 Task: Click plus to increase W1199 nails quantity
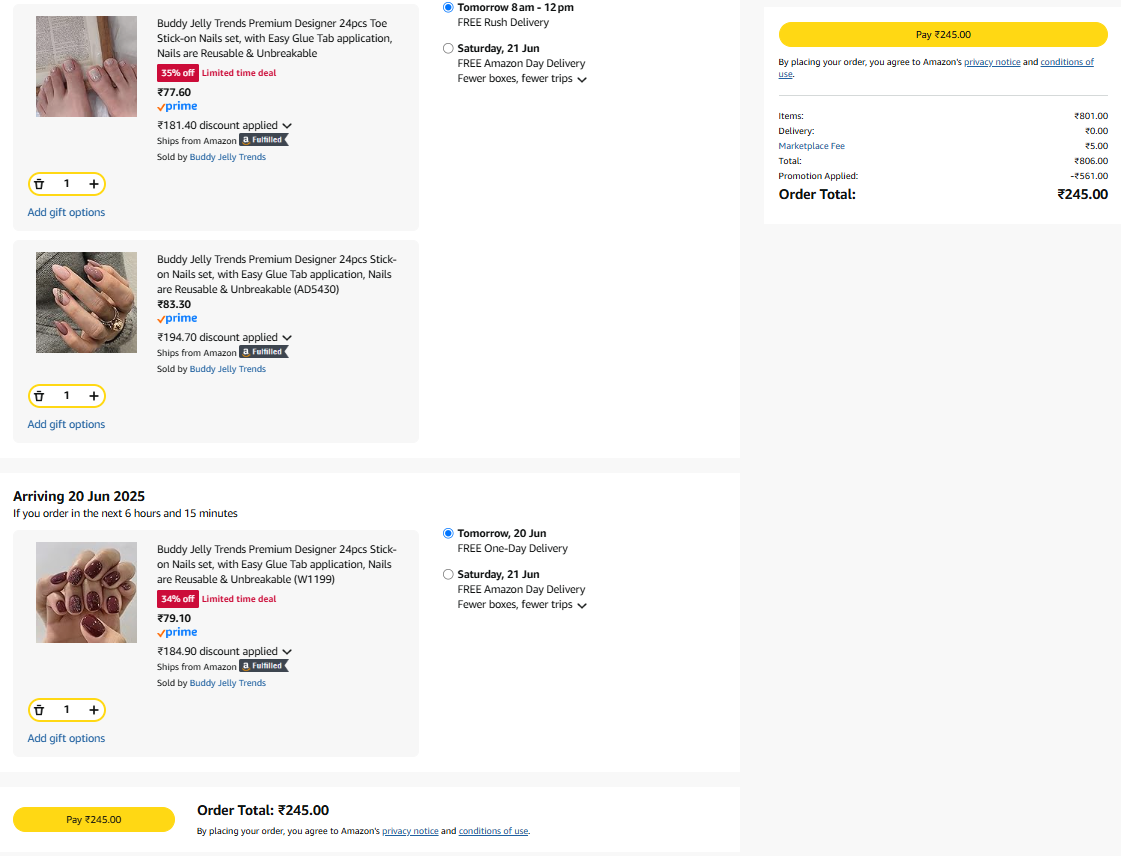click(x=94, y=710)
